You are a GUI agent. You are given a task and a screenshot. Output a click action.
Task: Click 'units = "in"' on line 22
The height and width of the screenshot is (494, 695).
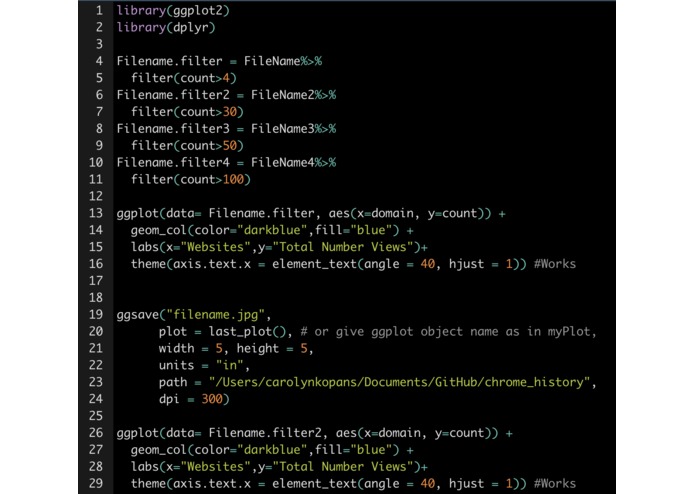(x=201, y=366)
